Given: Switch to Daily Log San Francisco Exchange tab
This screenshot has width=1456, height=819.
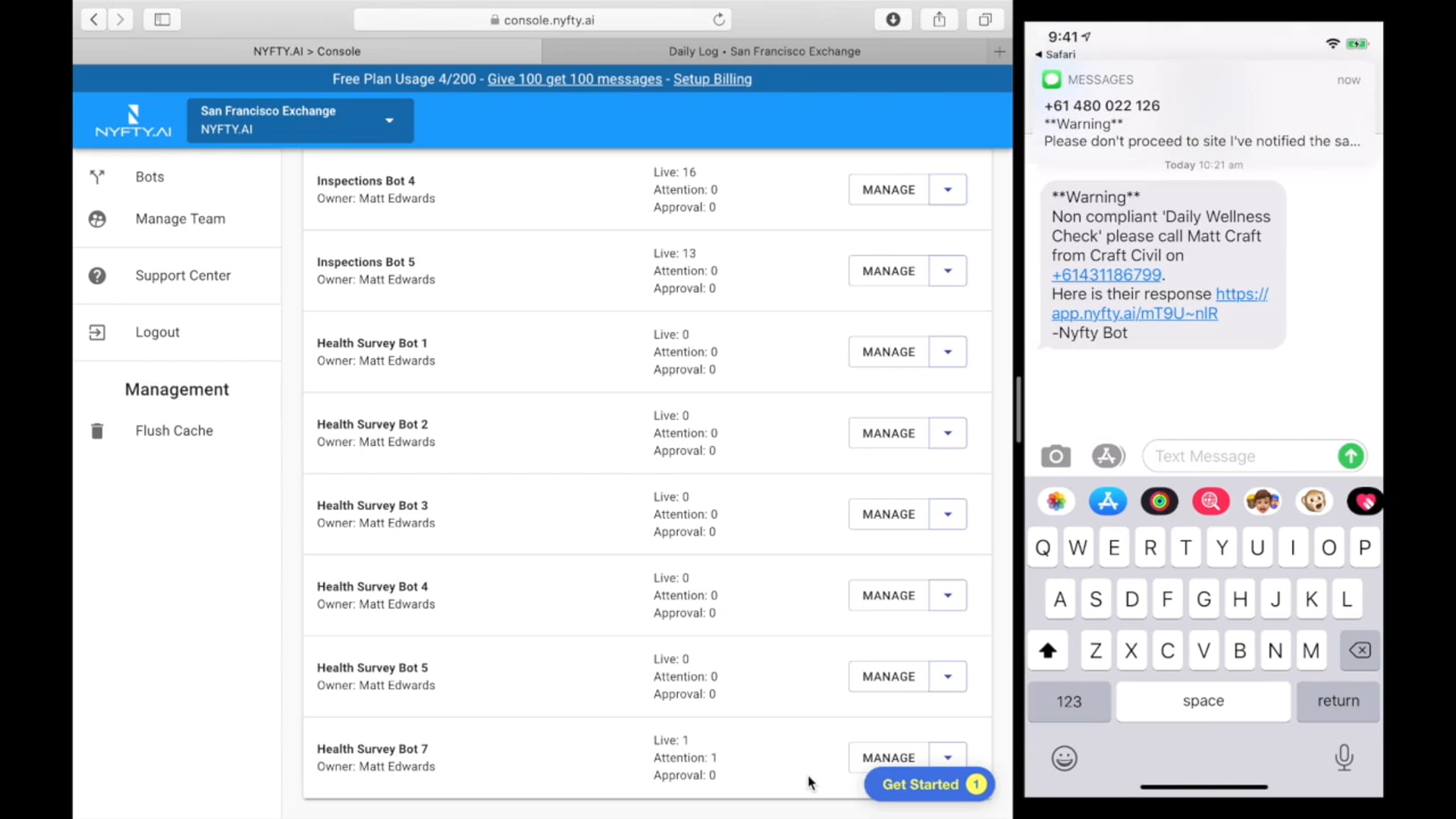Looking at the screenshot, I should point(764,52).
